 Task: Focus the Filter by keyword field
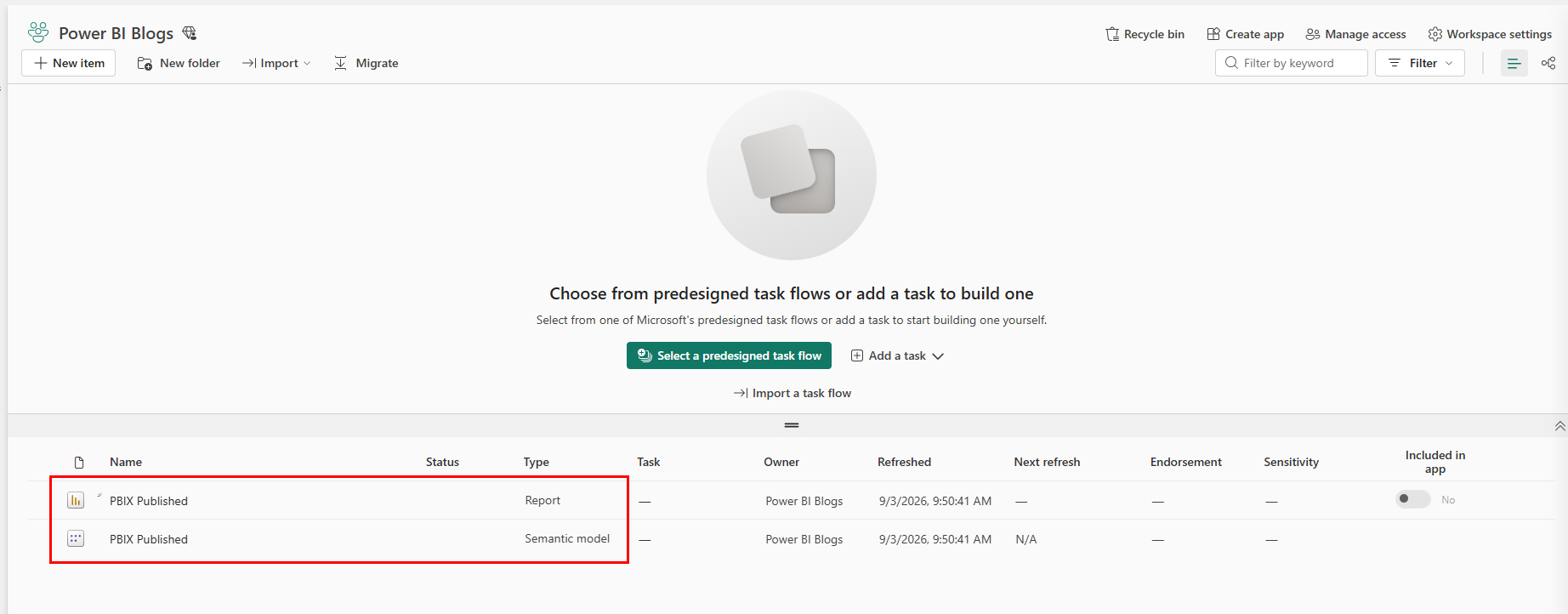[1291, 63]
